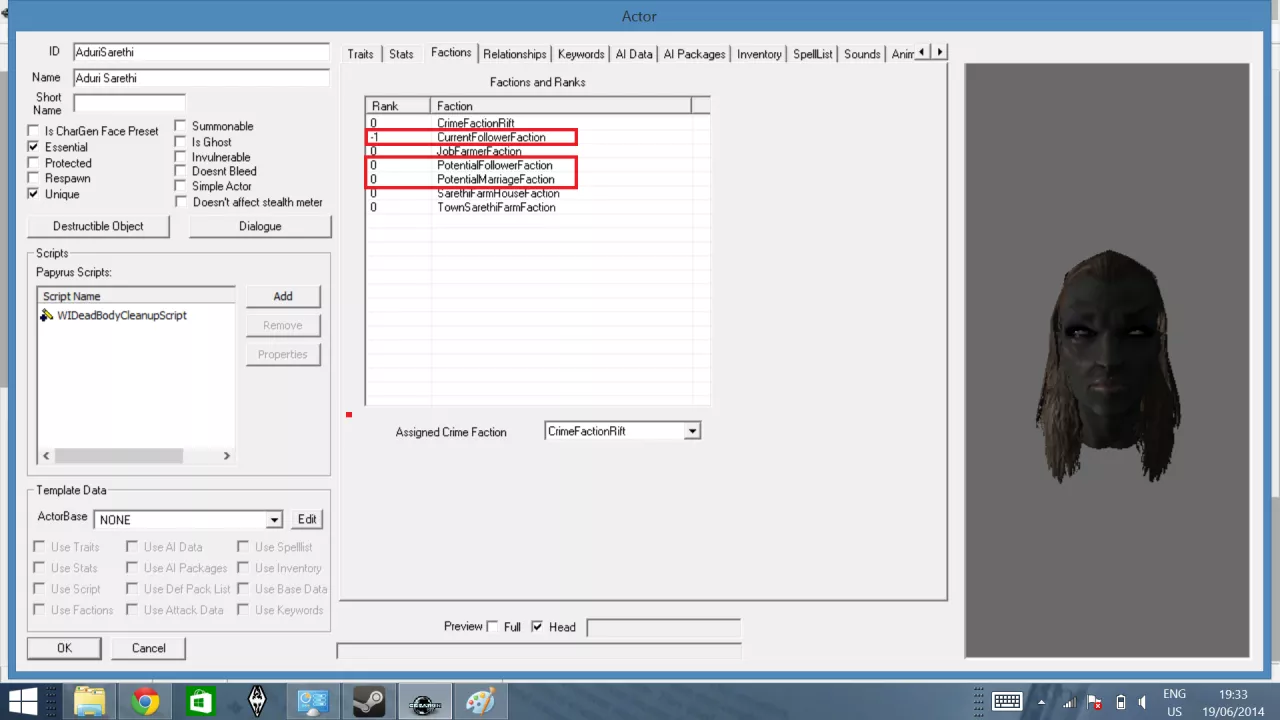Enable the Summonable checkbox
This screenshot has height=720, width=1280.
point(181,126)
